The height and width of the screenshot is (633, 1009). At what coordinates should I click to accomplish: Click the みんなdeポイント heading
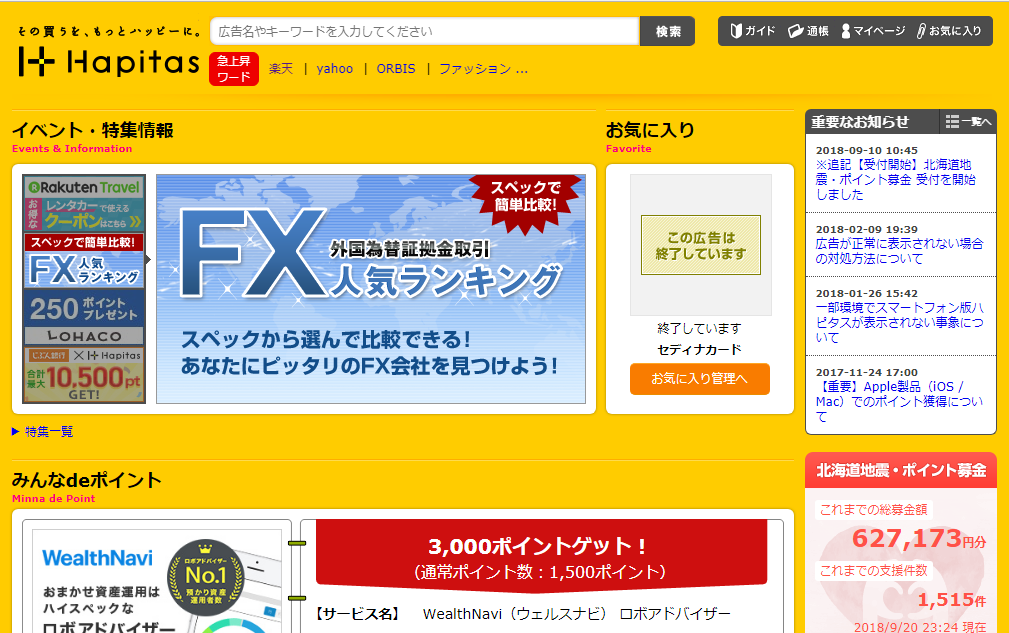pyautogui.click(x=87, y=480)
